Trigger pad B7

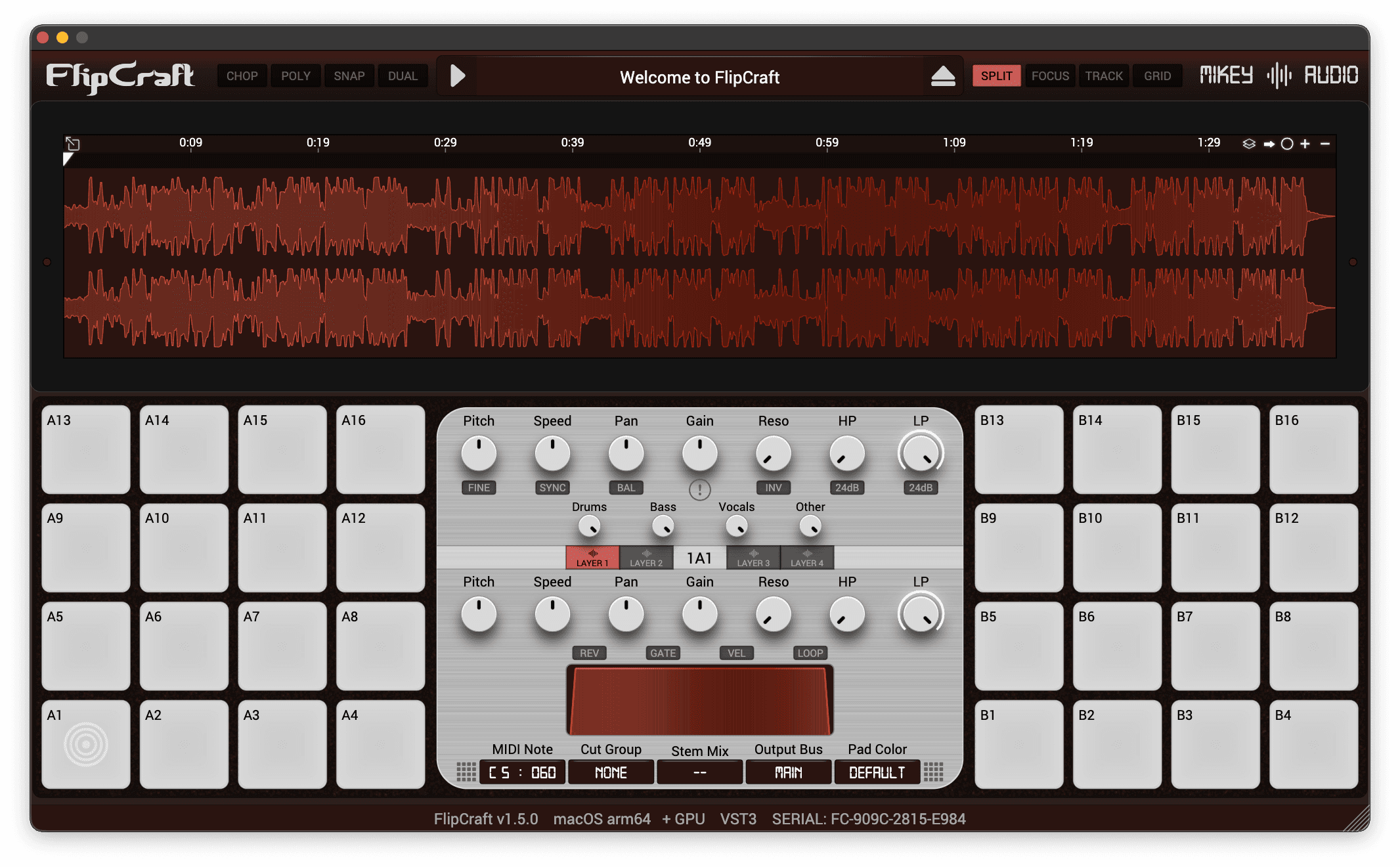tap(1214, 646)
